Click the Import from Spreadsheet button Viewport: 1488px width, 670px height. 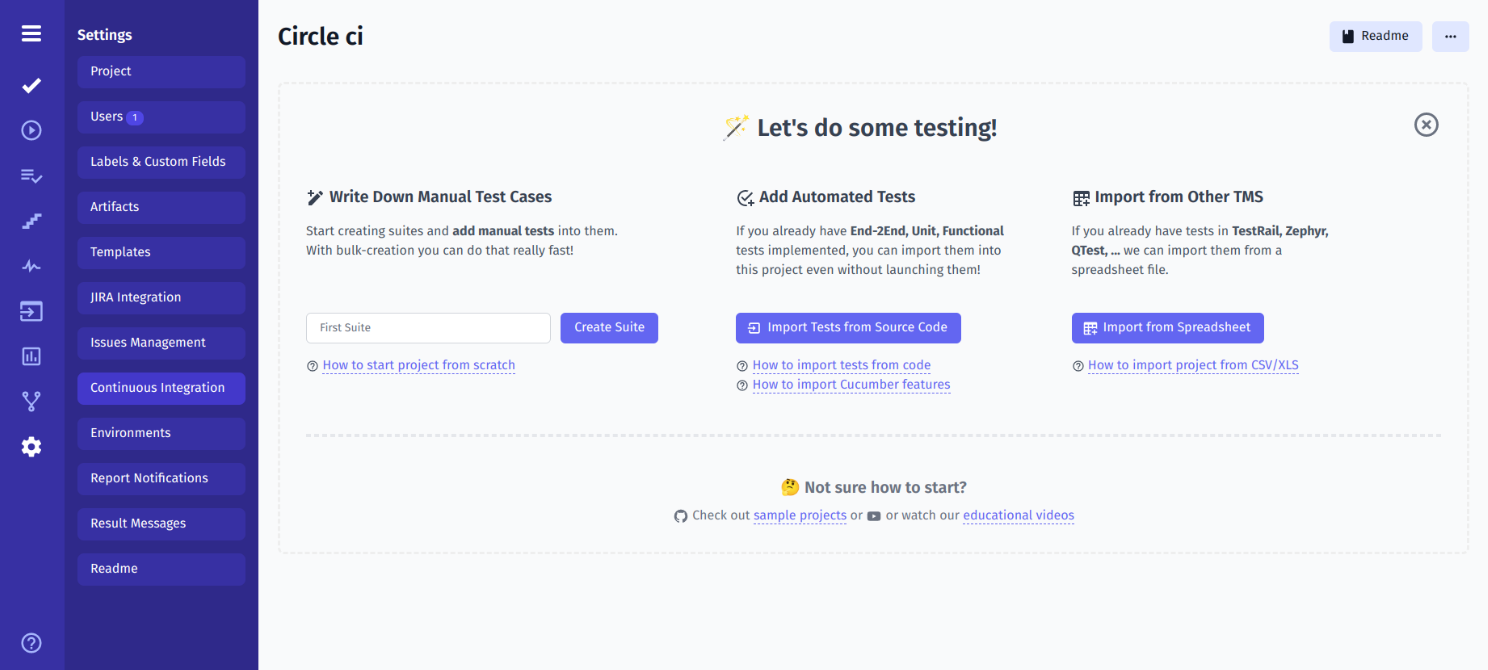click(x=1167, y=328)
